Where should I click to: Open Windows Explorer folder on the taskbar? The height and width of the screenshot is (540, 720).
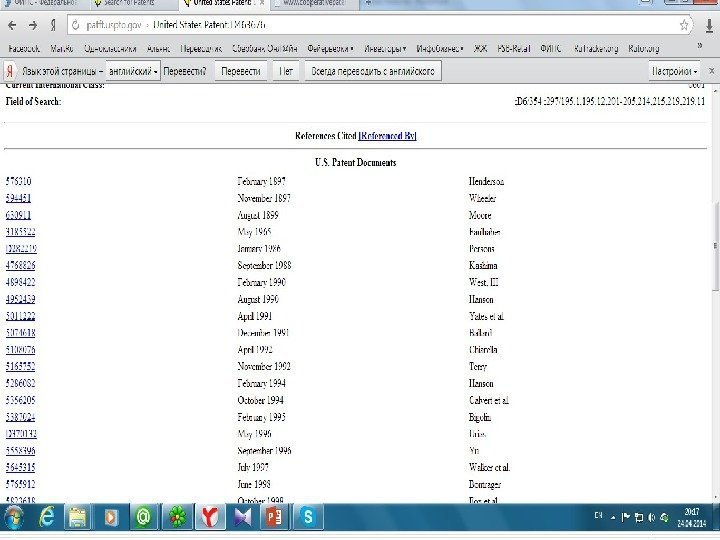(78, 517)
